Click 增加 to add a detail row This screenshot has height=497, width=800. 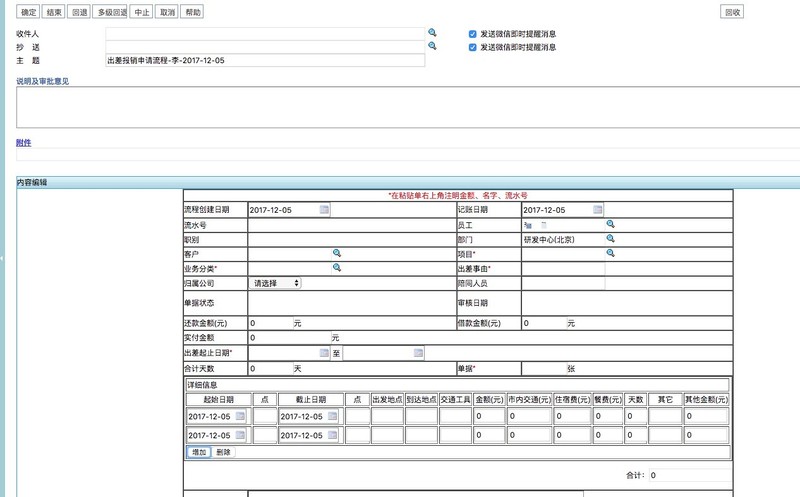tap(199, 452)
